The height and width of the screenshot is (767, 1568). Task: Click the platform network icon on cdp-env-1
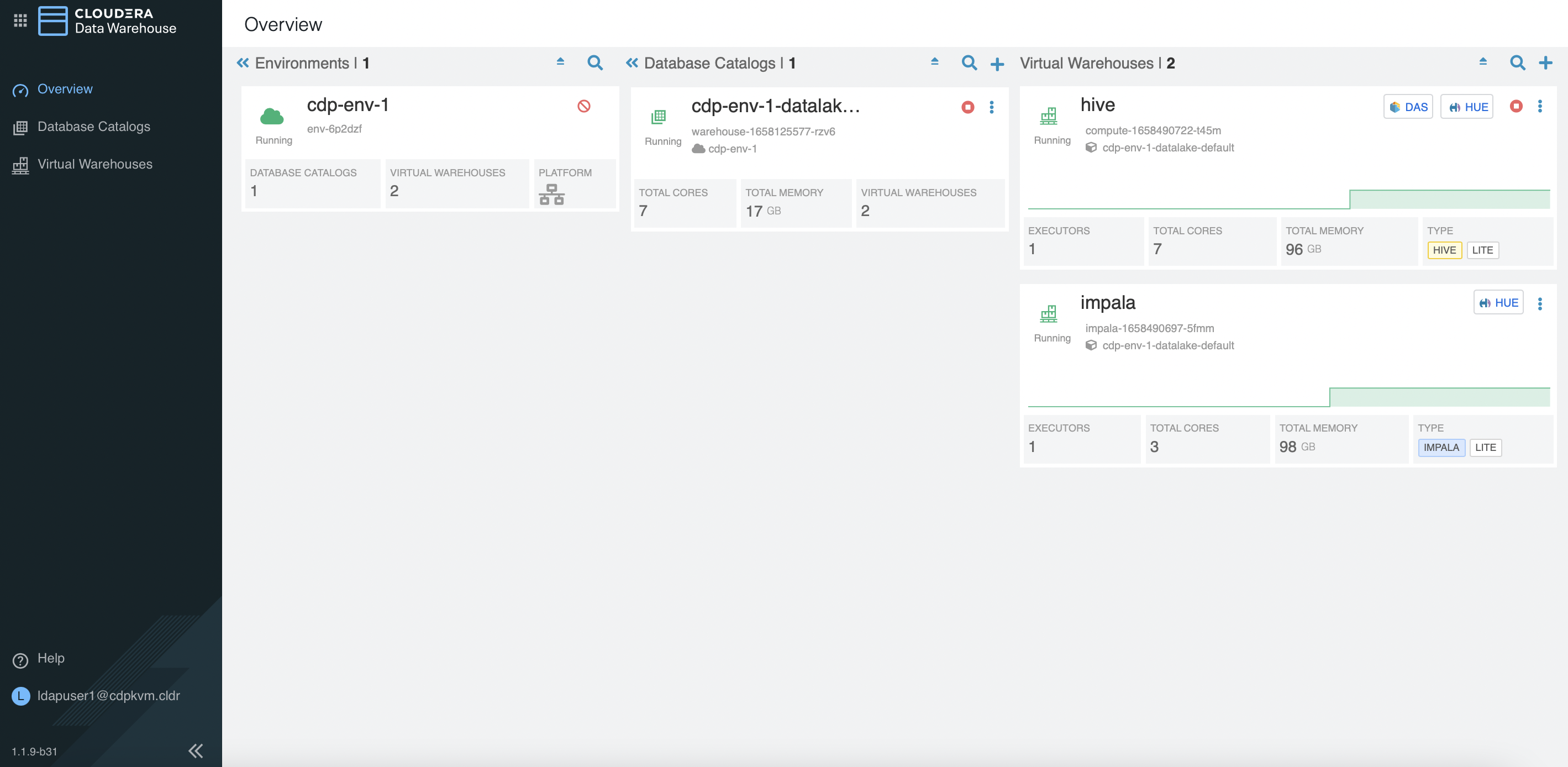pyautogui.click(x=551, y=194)
